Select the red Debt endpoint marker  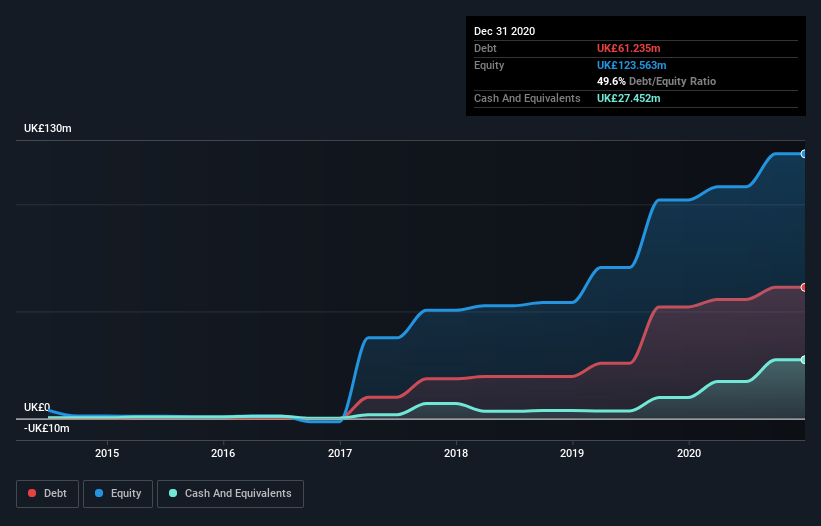(x=804, y=287)
